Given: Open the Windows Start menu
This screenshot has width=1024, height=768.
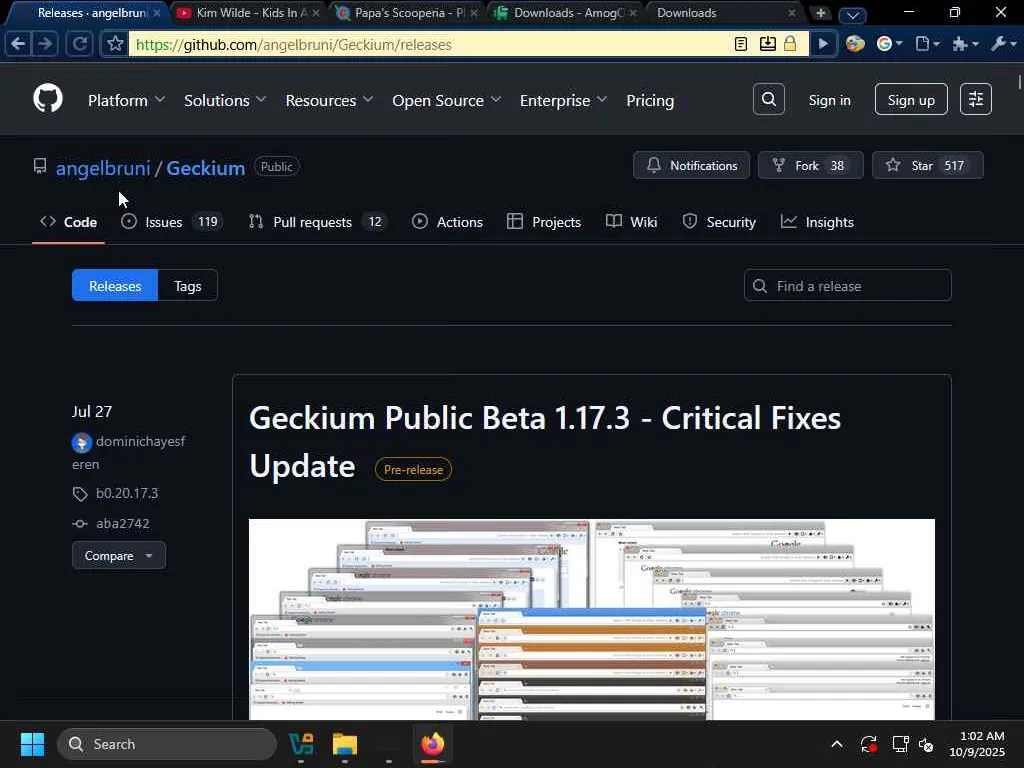Looking at the screenshot, I should coord(32,744).
